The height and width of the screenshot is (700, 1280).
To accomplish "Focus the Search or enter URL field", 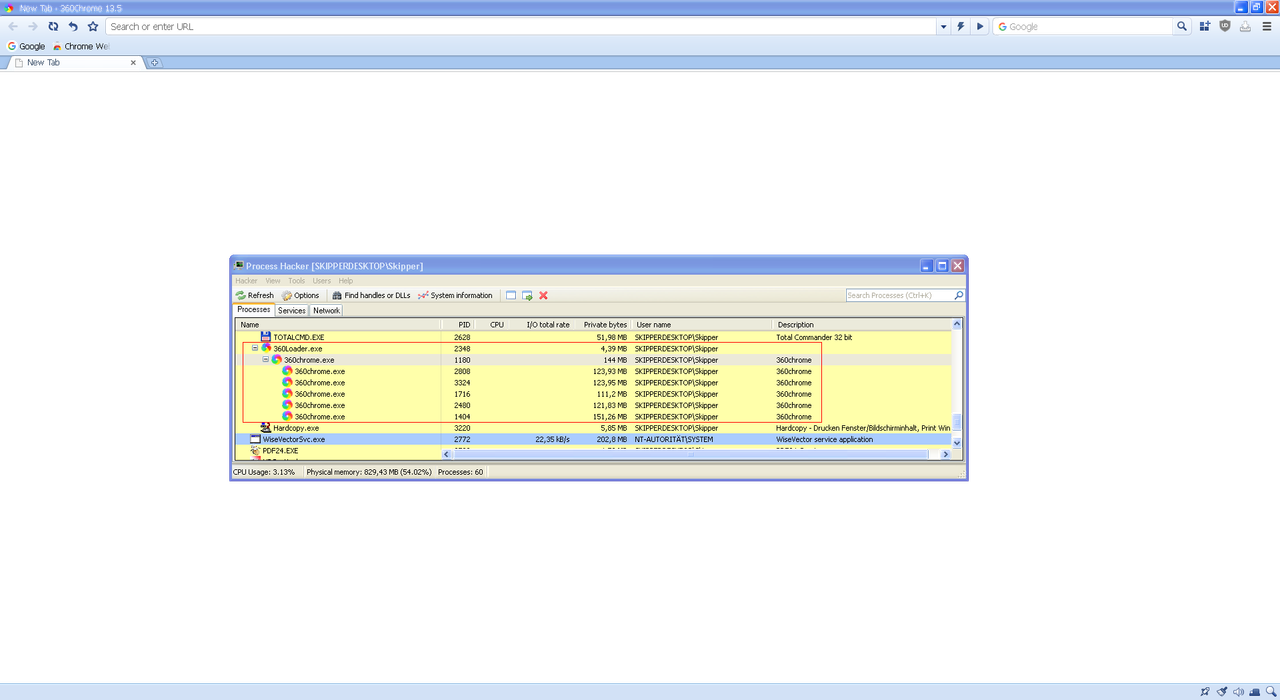I will (521, 27).
